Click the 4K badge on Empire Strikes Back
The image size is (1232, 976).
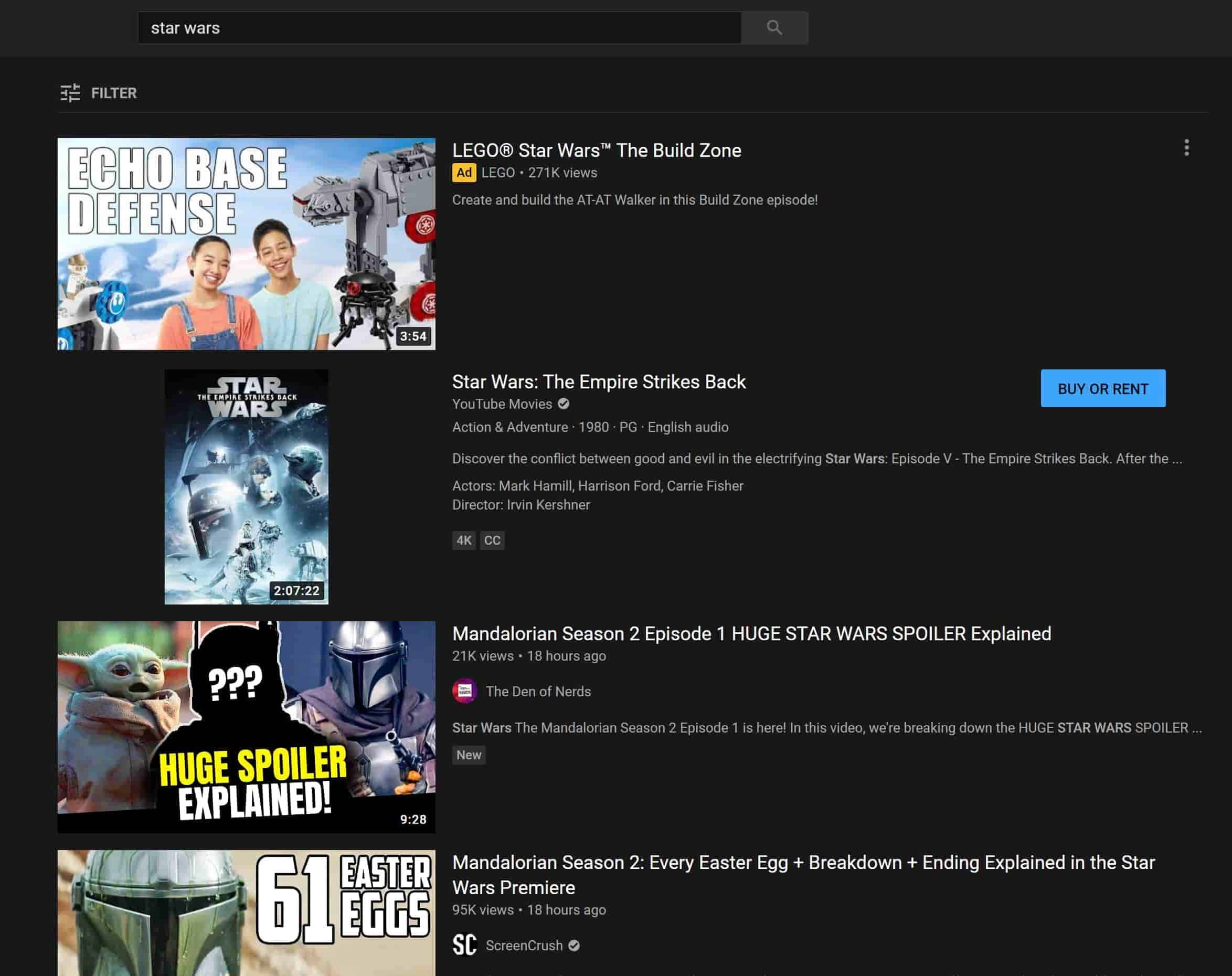pyautogui.click(x=462, y=540)
